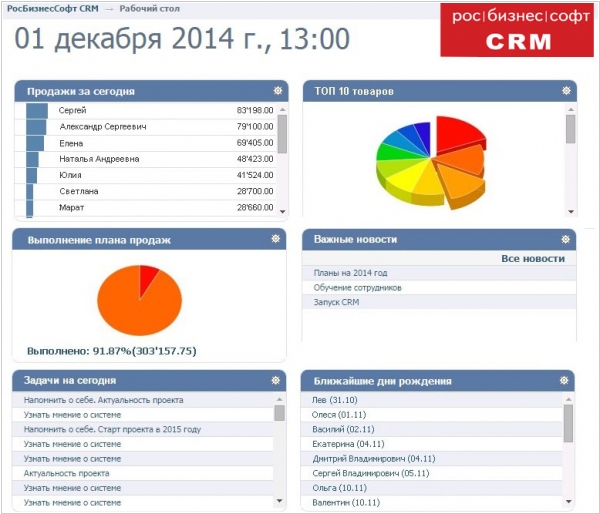Click the detached orange slice of ТОП 10 pie
Image resolution: width=600 pixels, height=514 pixels.
coord(463,182)
